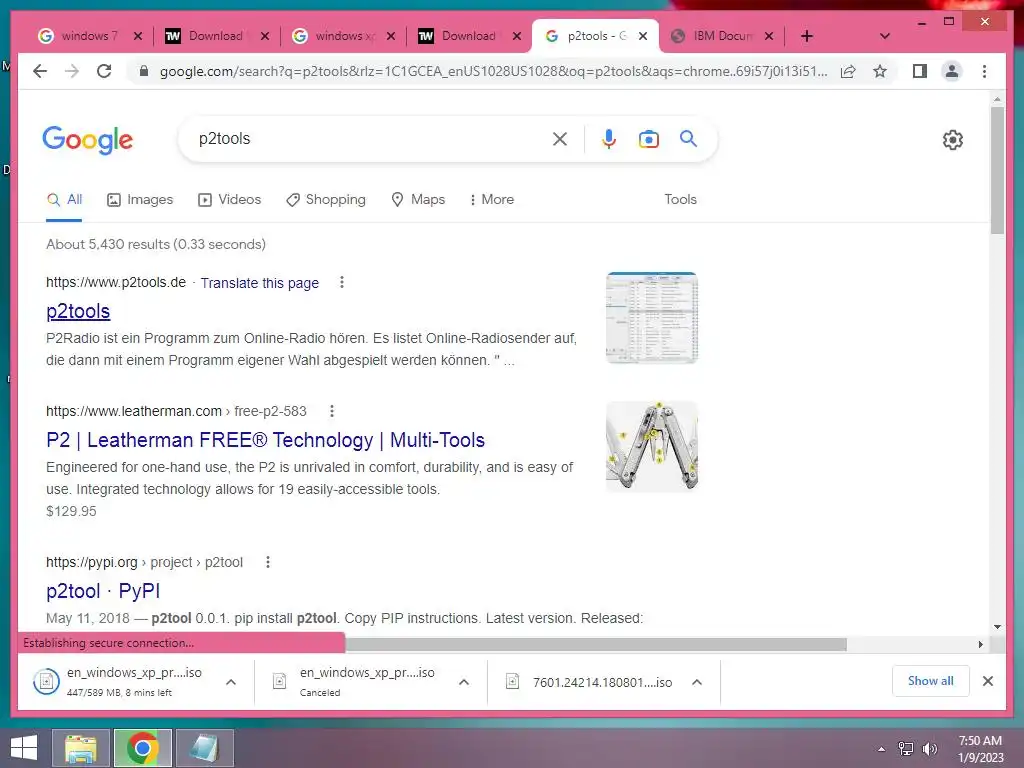1024x768 pixels.
Task: Open the p2tools result link
Action: coord(78,311)
